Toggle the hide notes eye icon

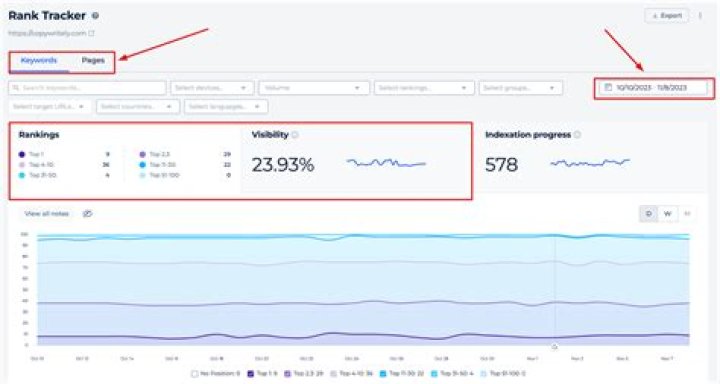tap(87, 214)
